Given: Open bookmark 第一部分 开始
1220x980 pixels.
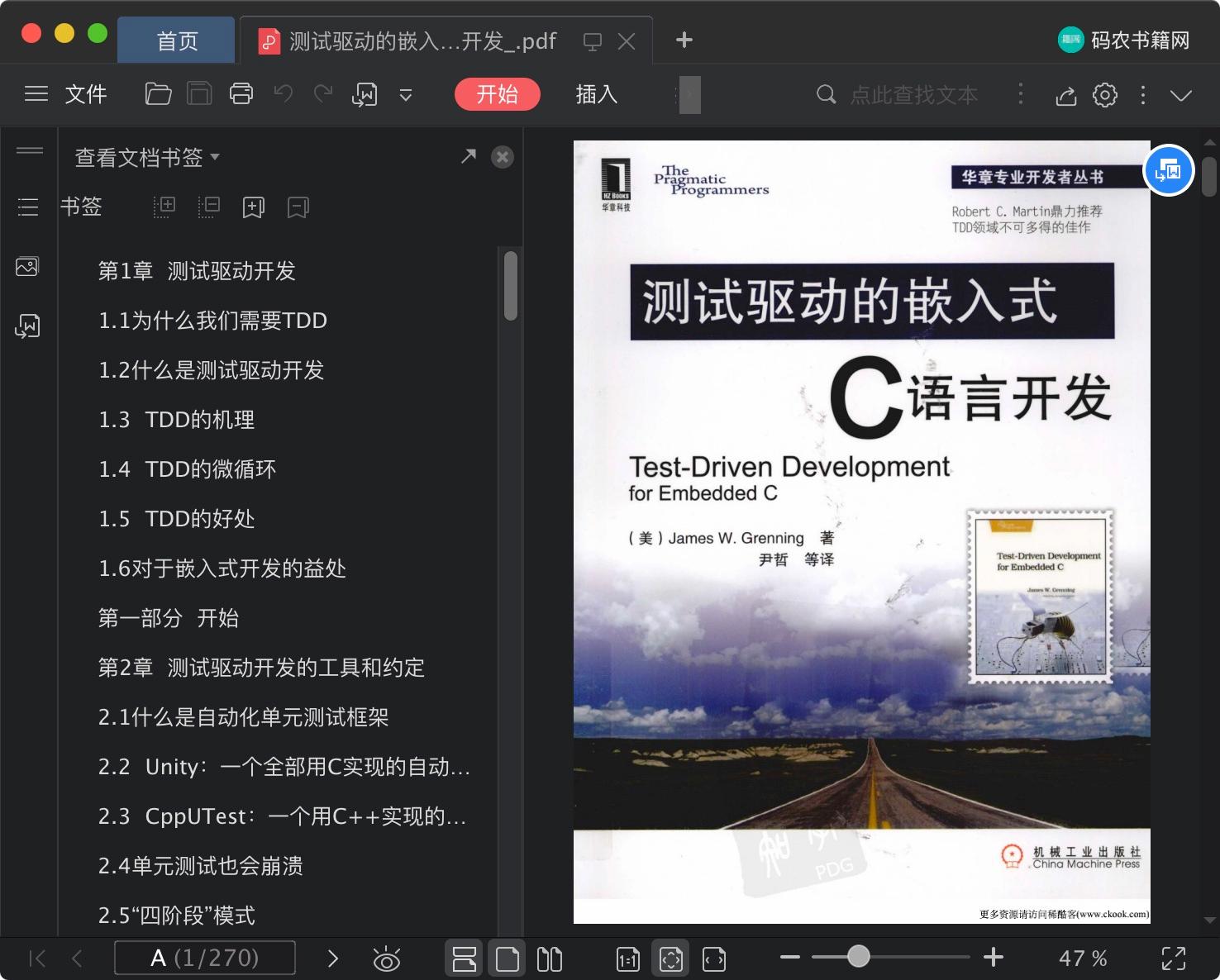Looking at the screenshot, I should tap(168, 618).
